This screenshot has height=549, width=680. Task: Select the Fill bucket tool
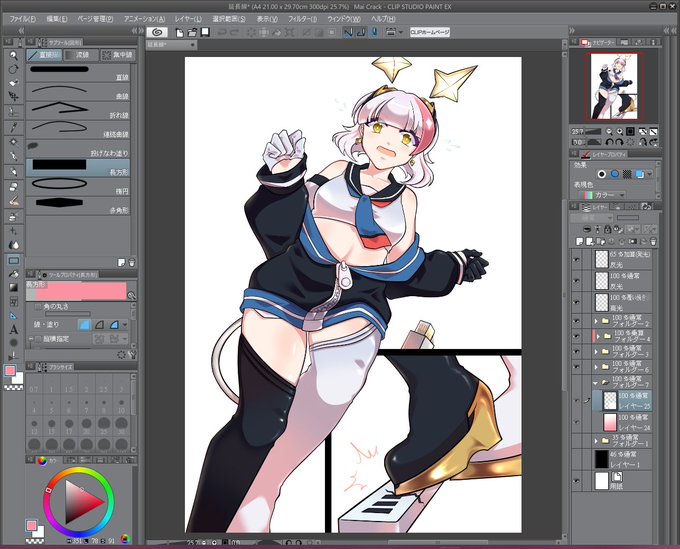tap(13, 274)
